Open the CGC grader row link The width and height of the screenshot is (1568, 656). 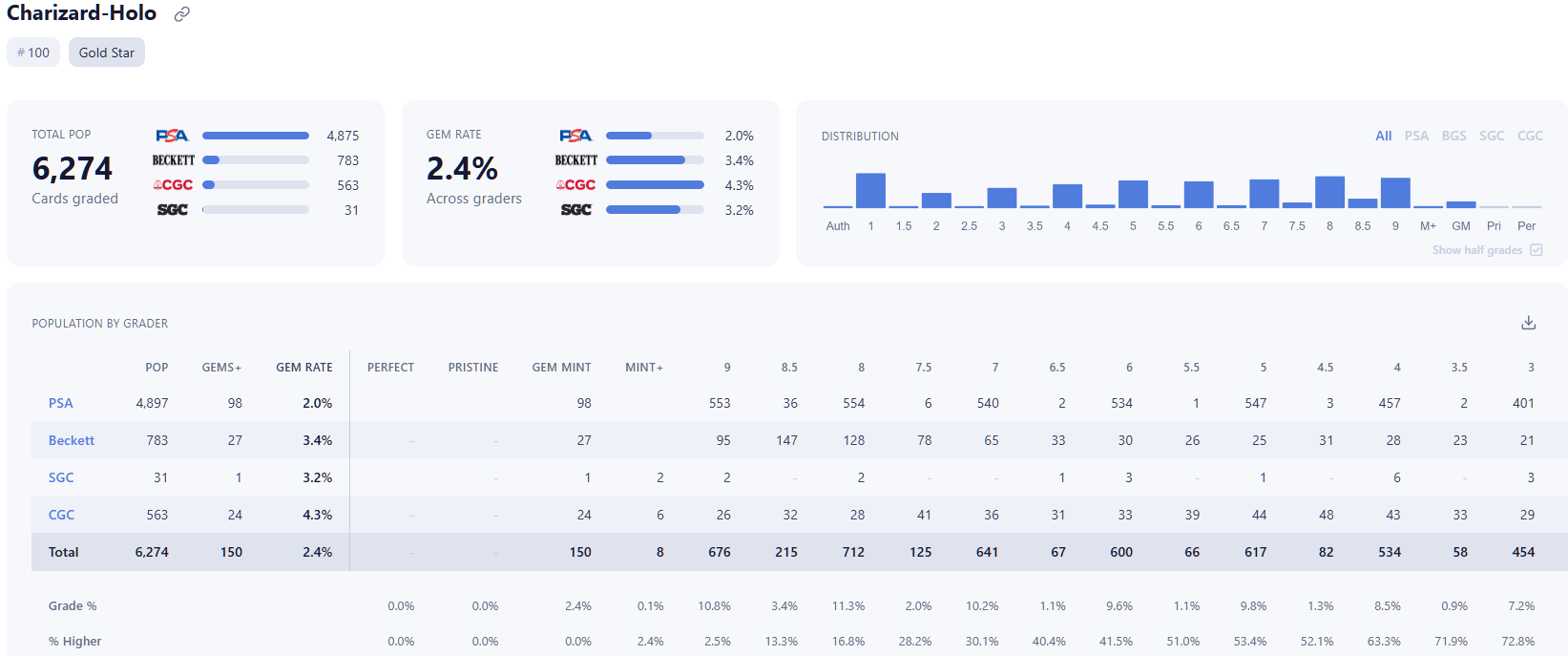click(61, 515)
